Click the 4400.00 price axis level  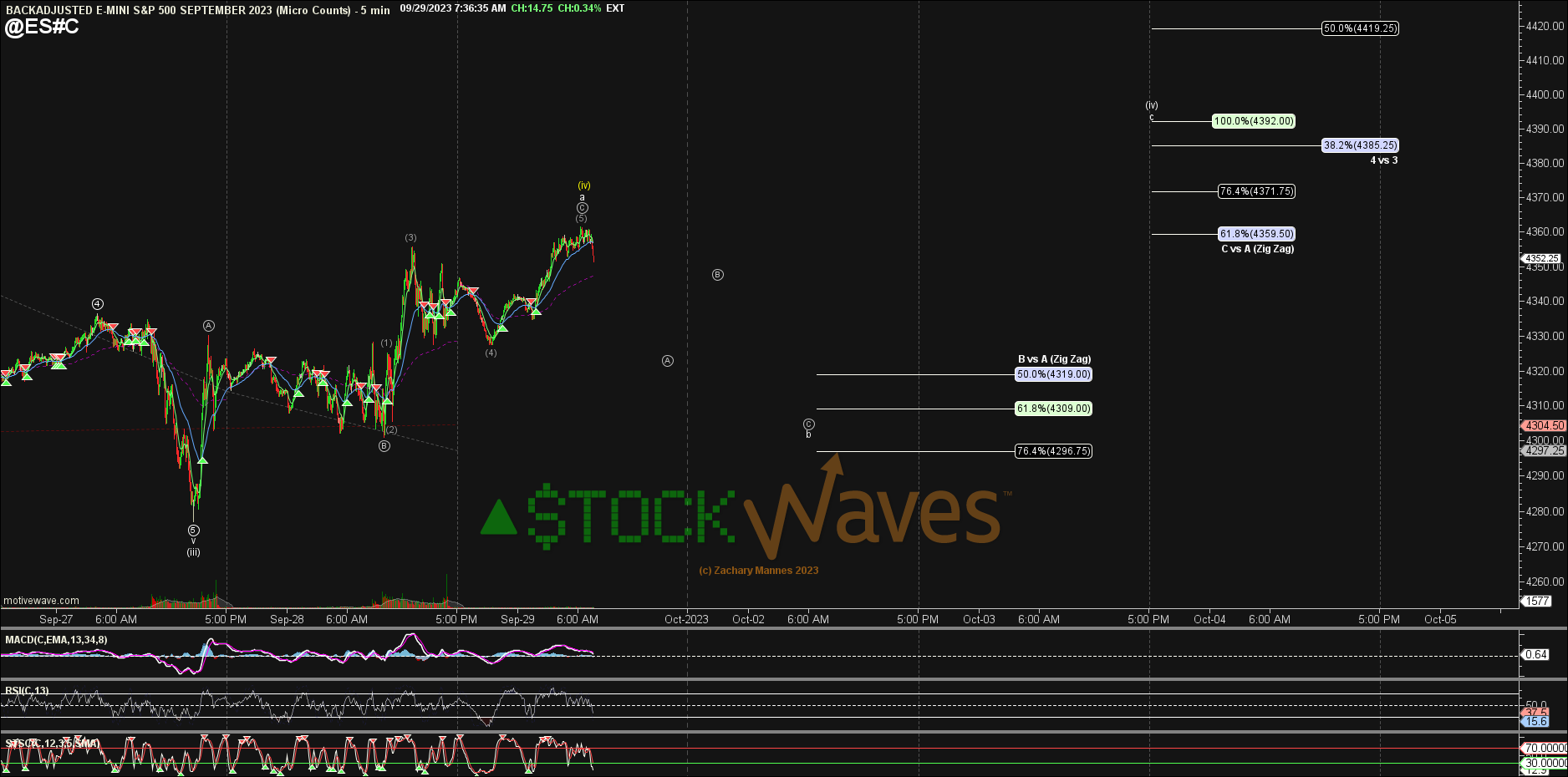pyautogui.click(x=1545, y=94)
